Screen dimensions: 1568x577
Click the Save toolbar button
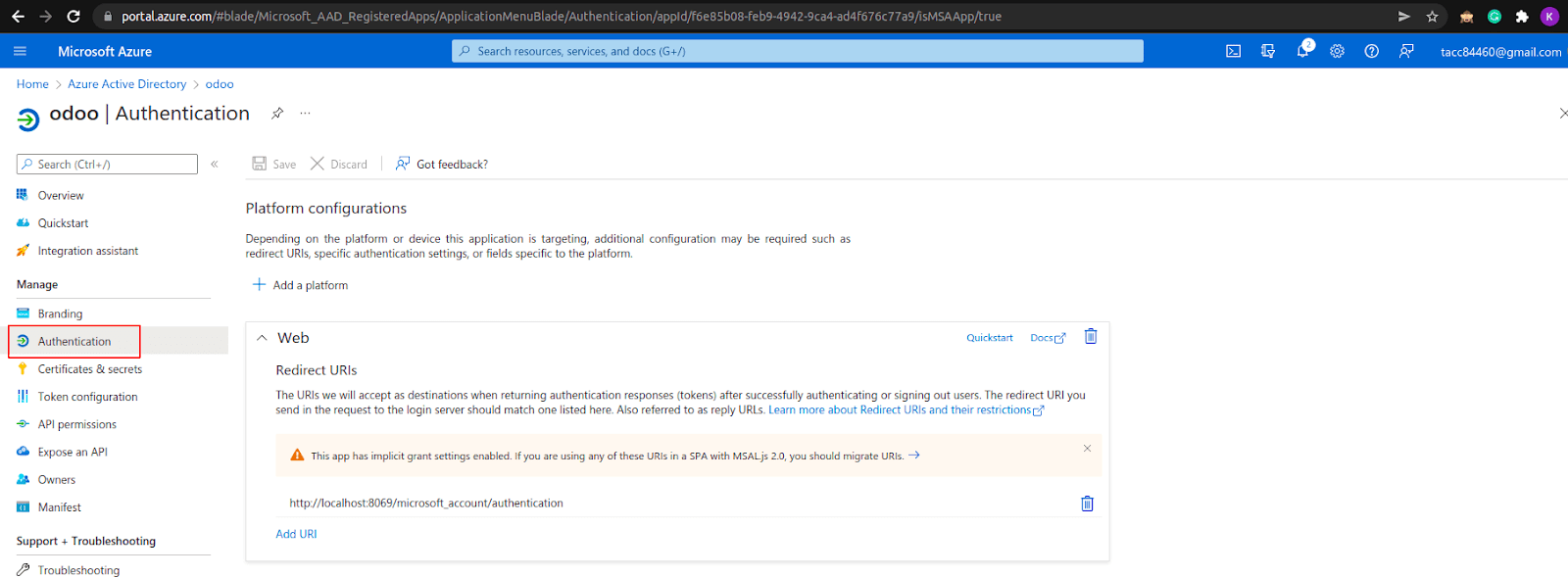pos(274,164)
